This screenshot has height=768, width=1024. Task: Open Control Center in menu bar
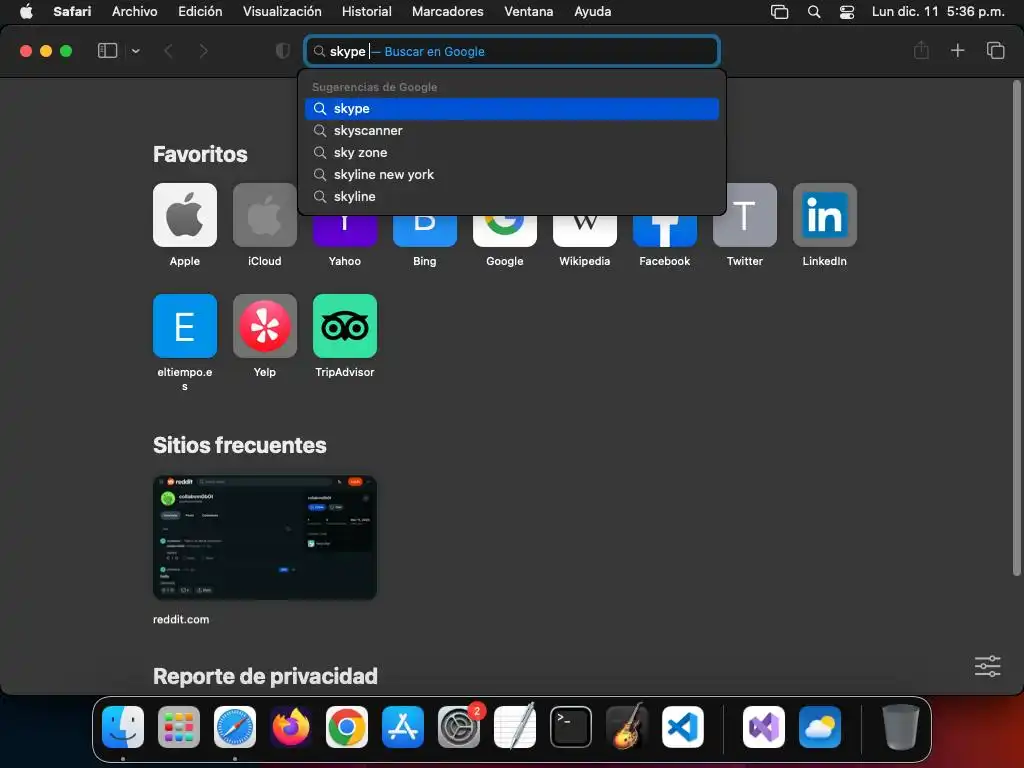(847, 12)
